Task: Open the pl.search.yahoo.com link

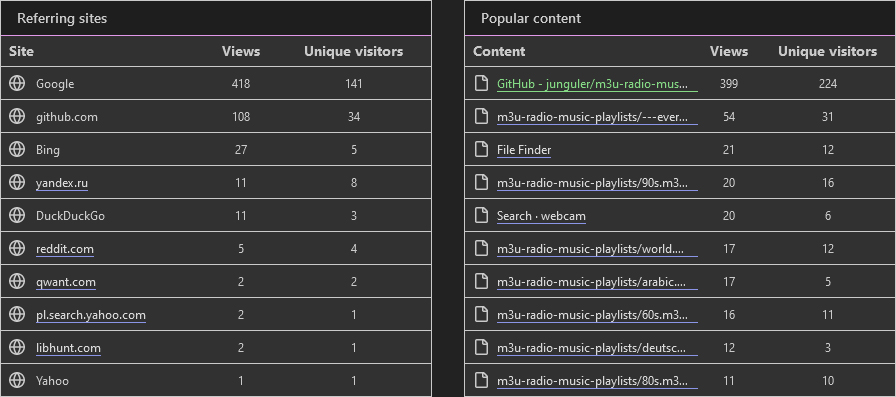Action: [91, 315]
